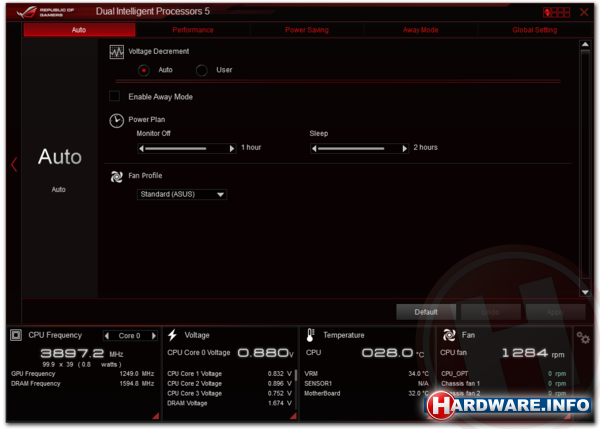Click the GPU Frequency row
600x429 pixels.
pyautogui.click(x=83, y=374)
